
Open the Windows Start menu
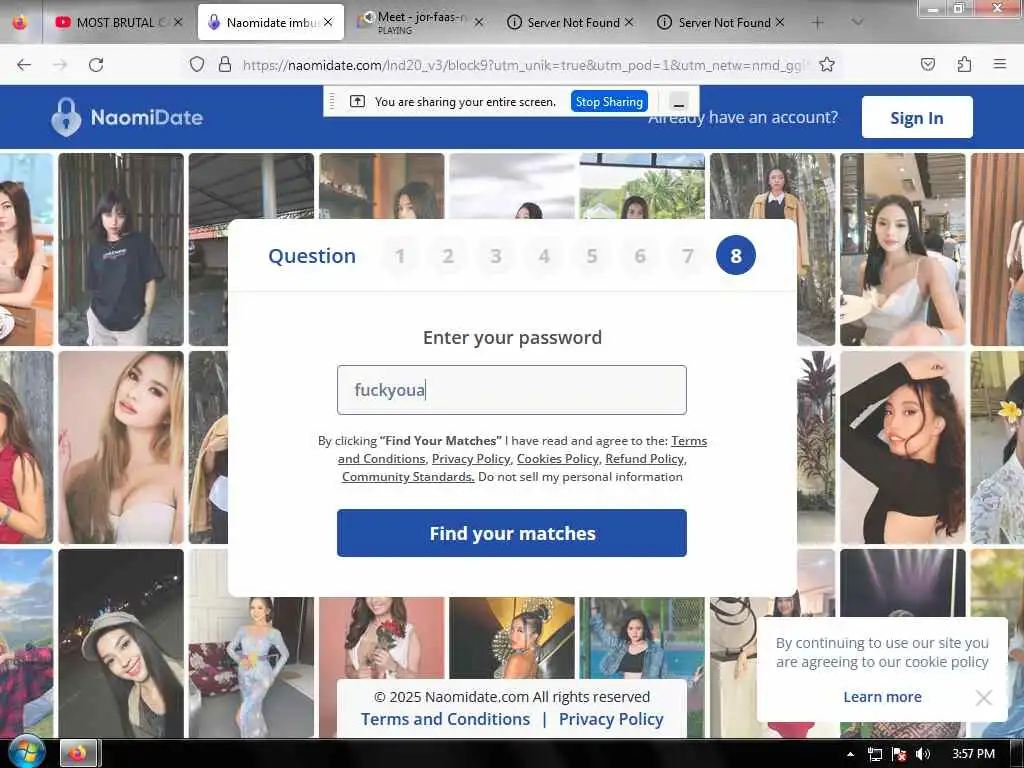[26, 752]
